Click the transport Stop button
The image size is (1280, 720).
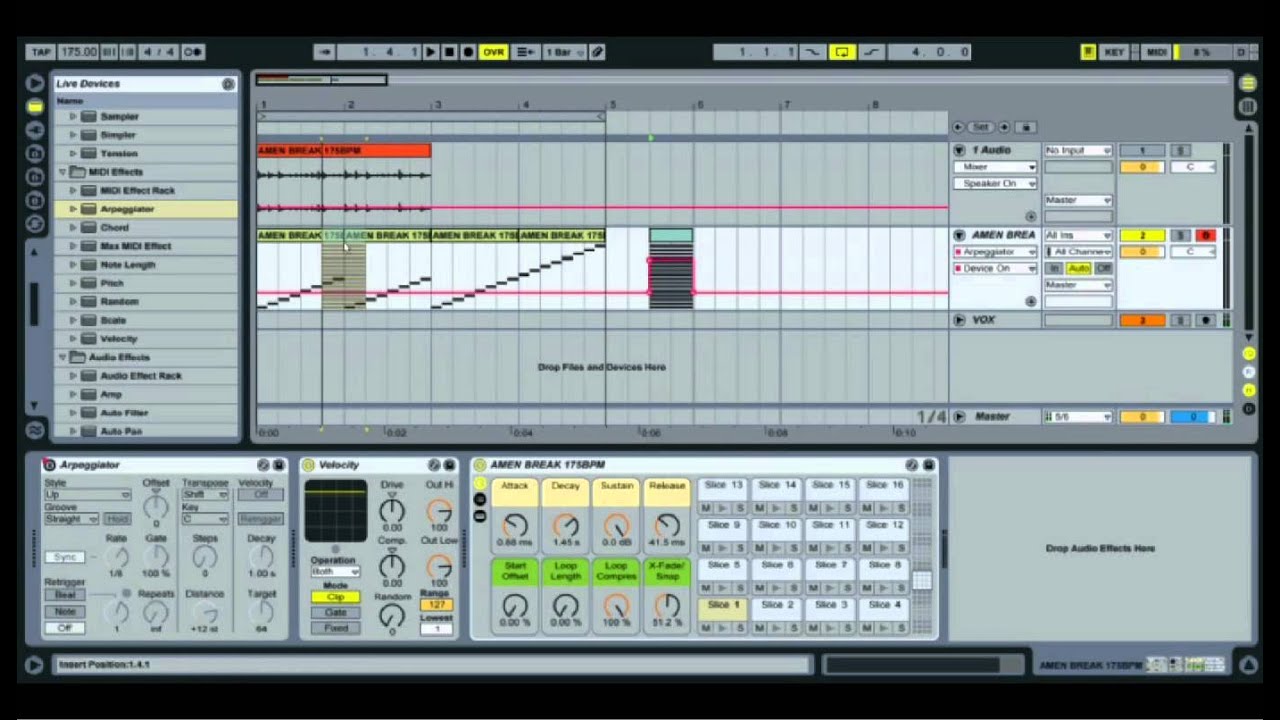click(x=449, y=52)
